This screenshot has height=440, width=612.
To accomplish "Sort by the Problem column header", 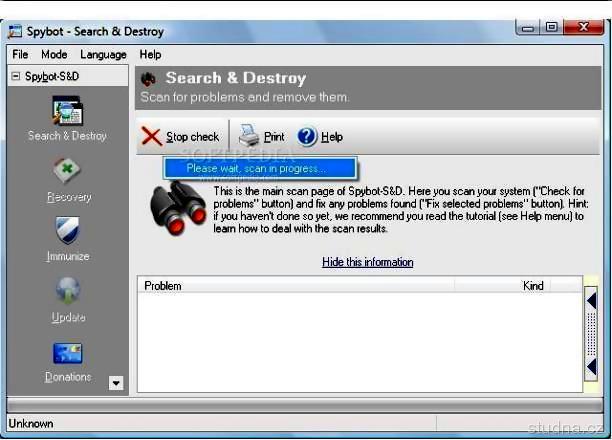I will click(296, 285).
